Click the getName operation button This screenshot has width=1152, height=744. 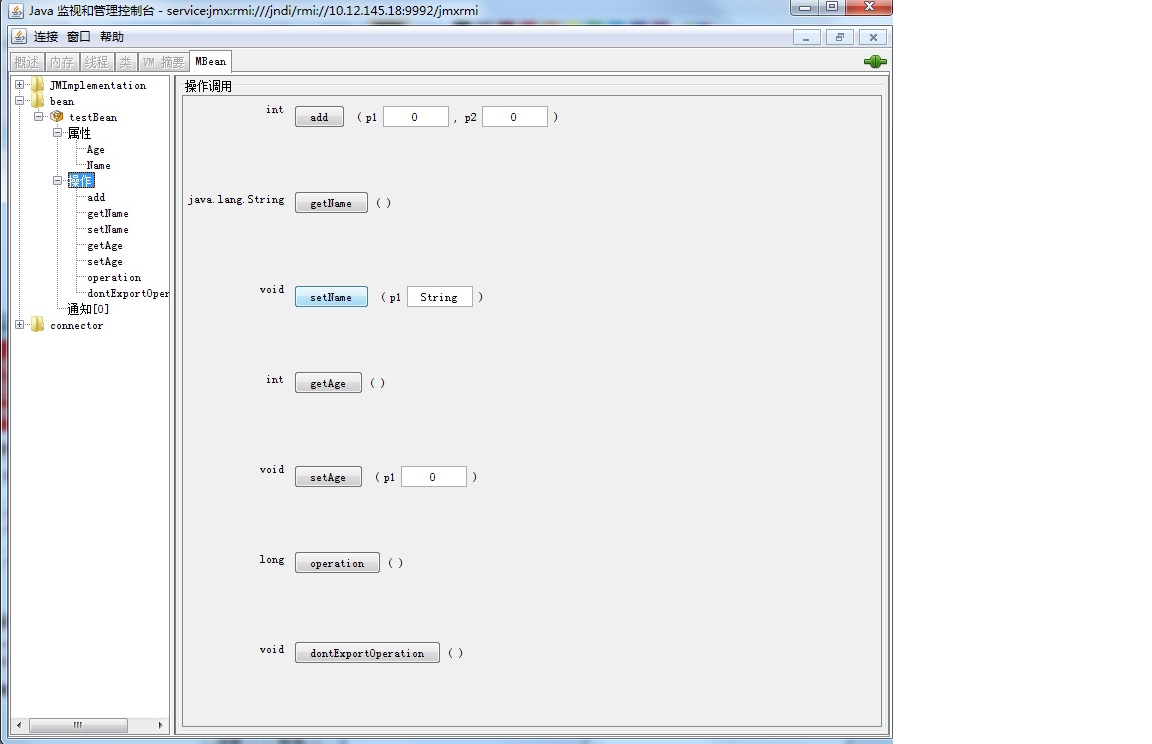click(x=331, y=203)
